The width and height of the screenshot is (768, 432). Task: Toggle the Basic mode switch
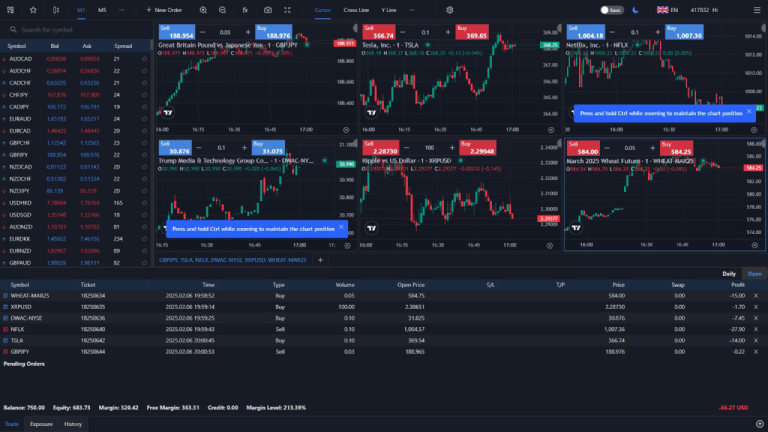tap(612, 10)
